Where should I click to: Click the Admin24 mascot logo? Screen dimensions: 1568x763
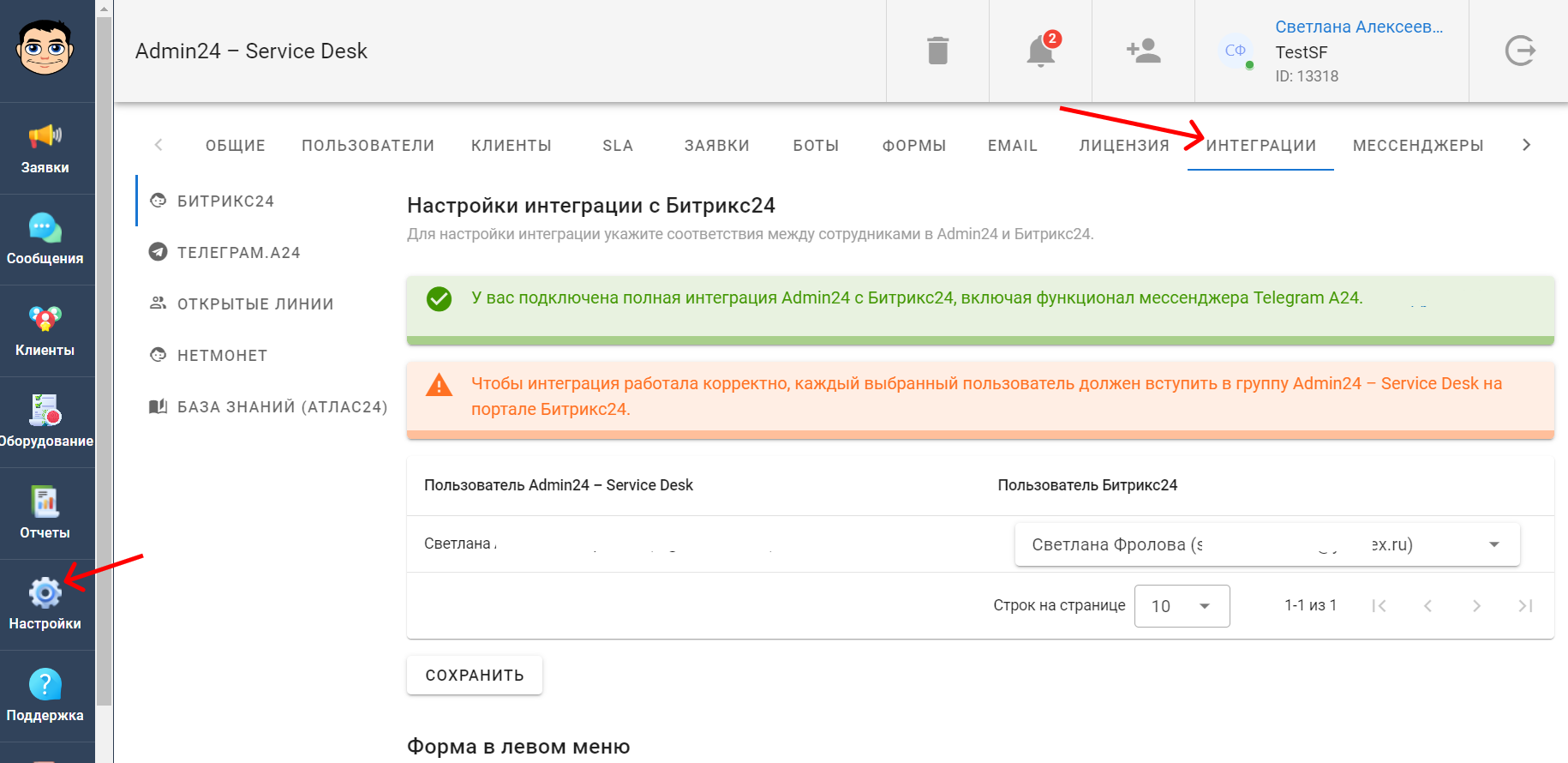(x=45, y=47)
